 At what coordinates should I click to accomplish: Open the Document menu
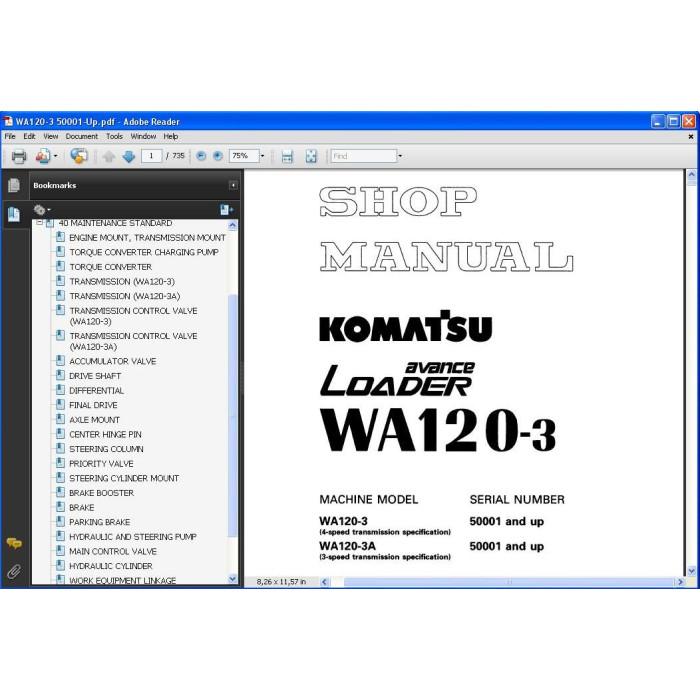82,136
